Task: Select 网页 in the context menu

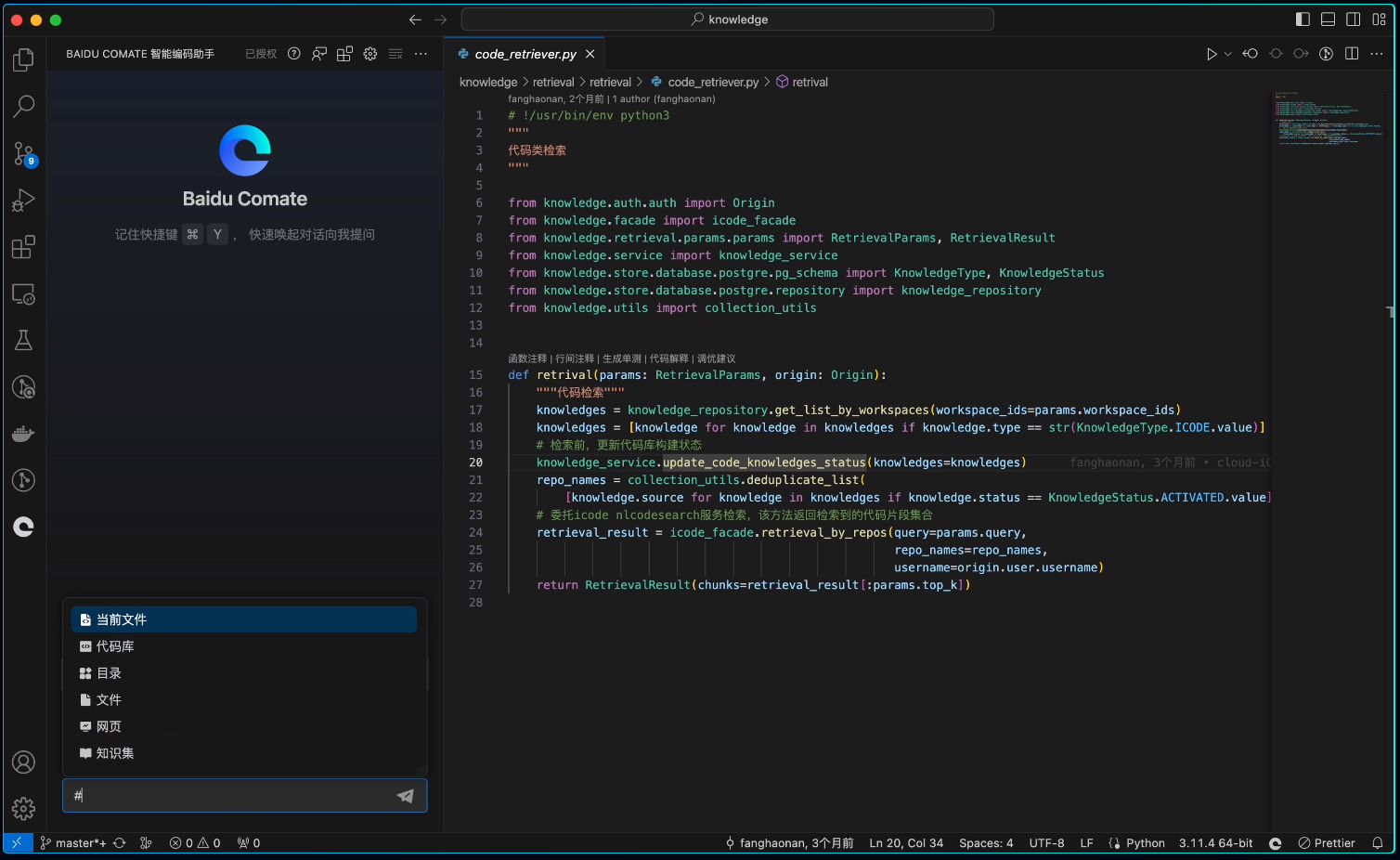Action: click(243, 726)
